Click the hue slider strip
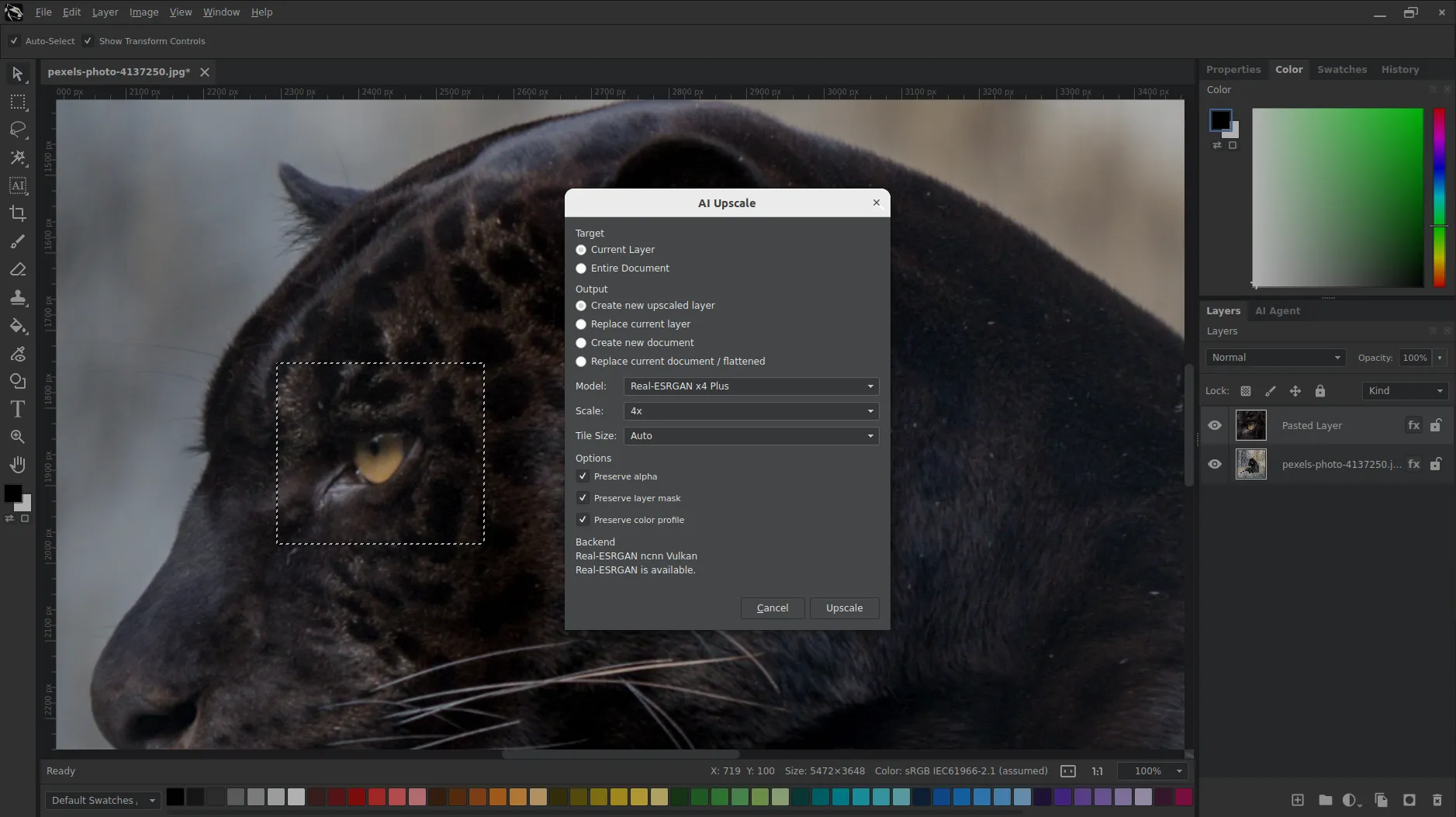Viewport: 1456px width, 817px height. pos(1439,198)
